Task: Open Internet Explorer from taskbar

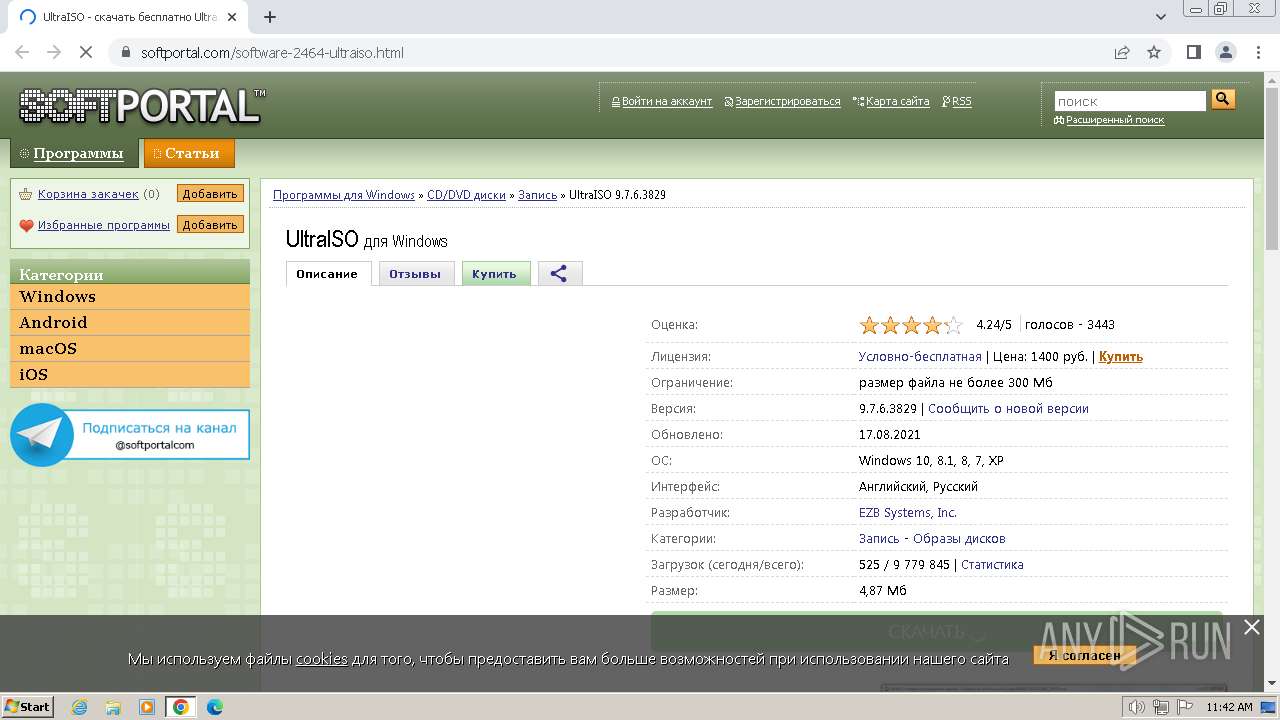Action: tap(79, 707)
